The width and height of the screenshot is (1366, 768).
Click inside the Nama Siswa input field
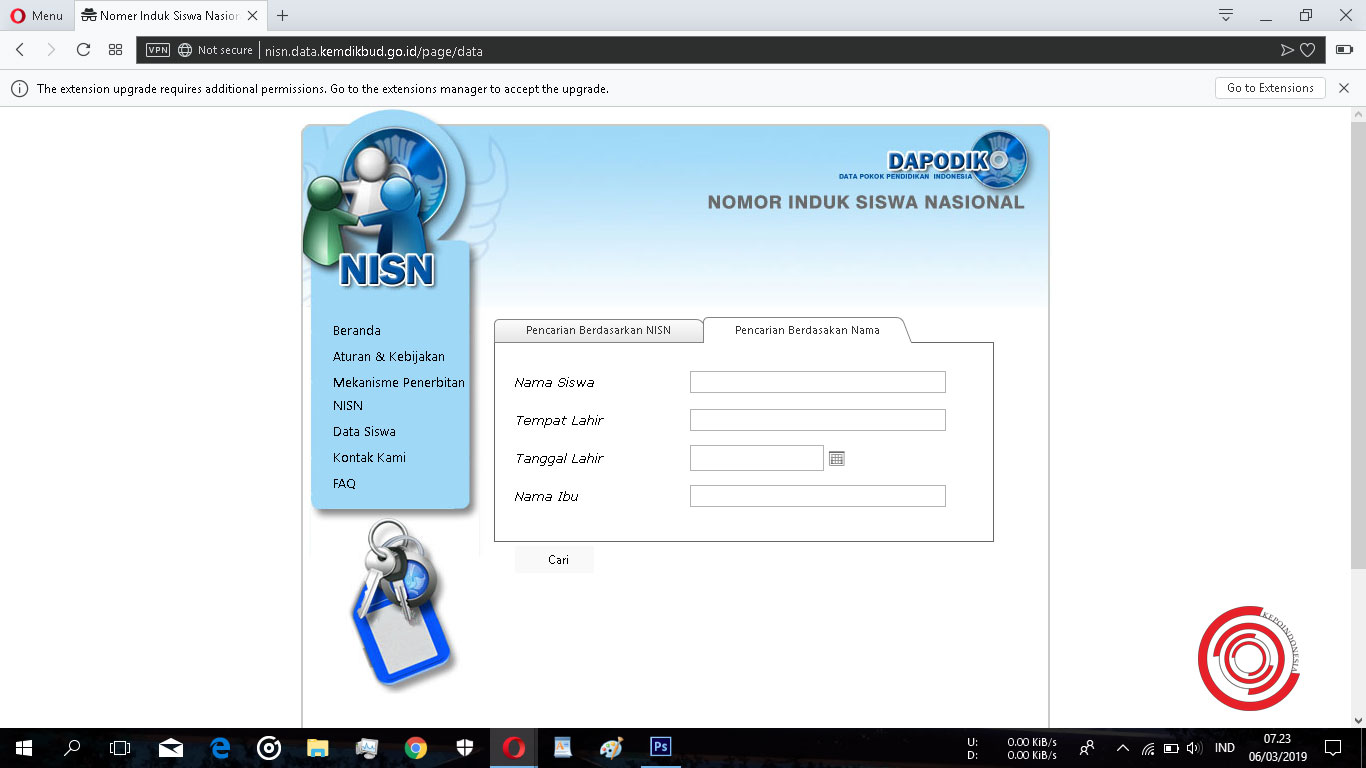[817, 381]
